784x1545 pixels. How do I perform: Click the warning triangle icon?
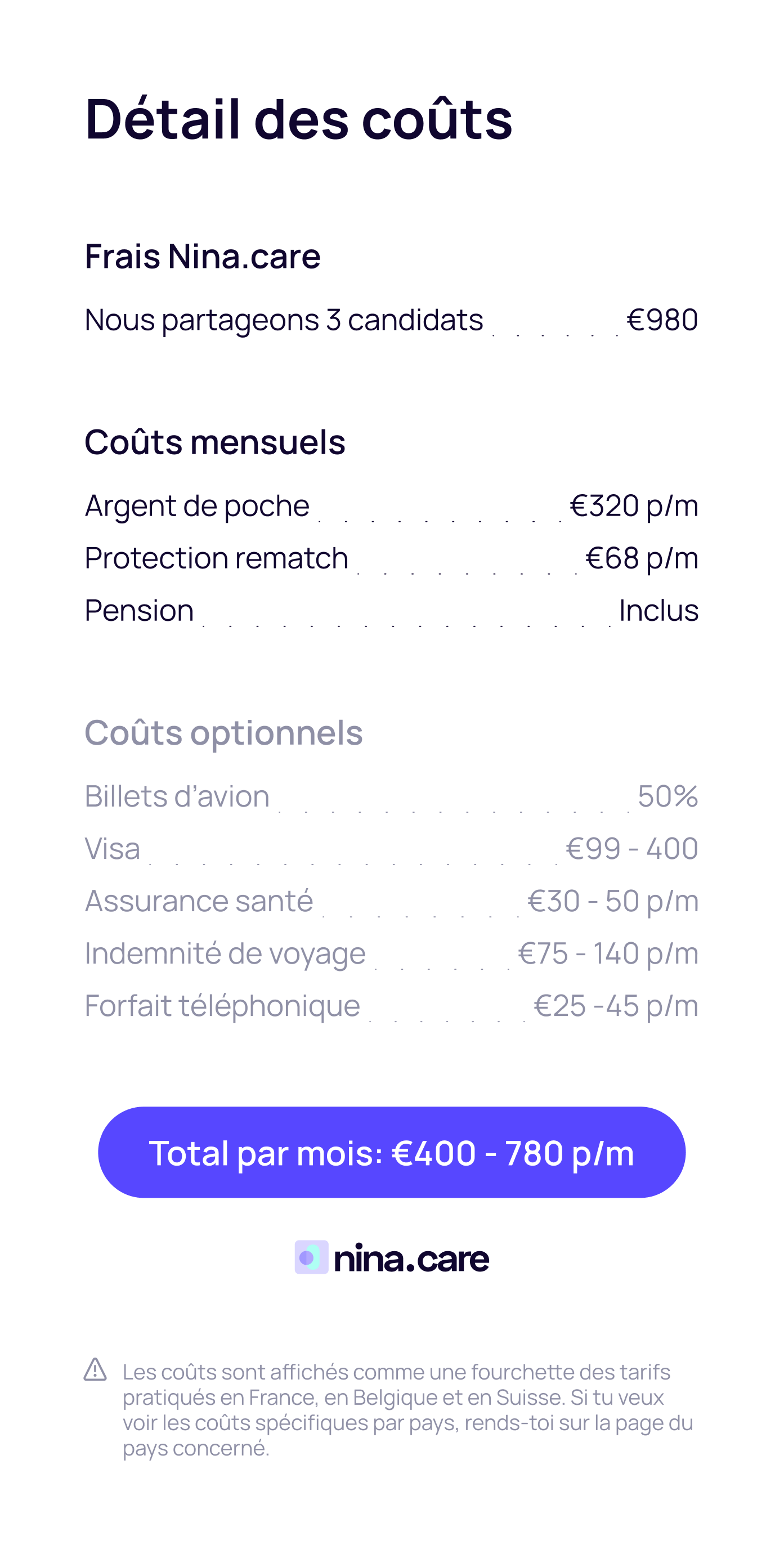point(95,1369)
